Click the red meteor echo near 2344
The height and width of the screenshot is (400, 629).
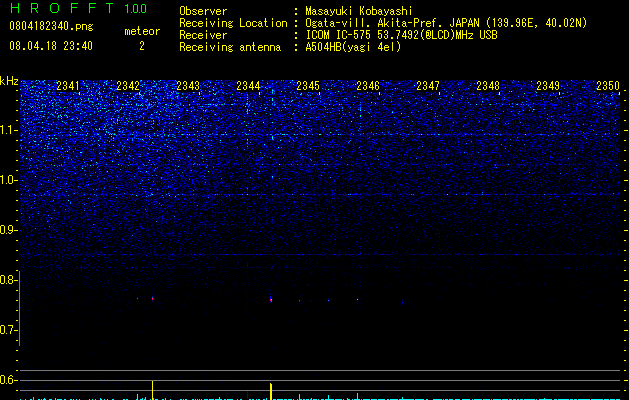(271, 300)
